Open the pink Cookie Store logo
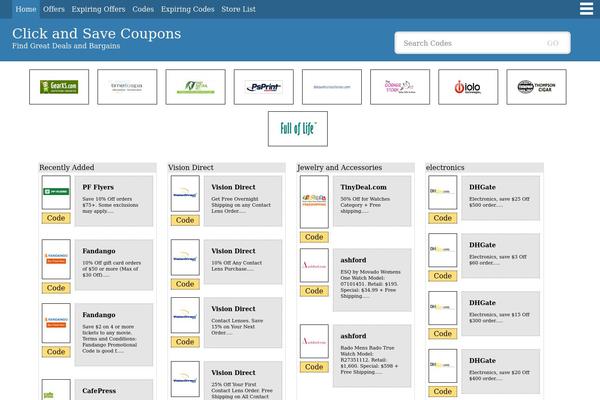The width and height of the screenshot is (600, 400). point(400,87)
